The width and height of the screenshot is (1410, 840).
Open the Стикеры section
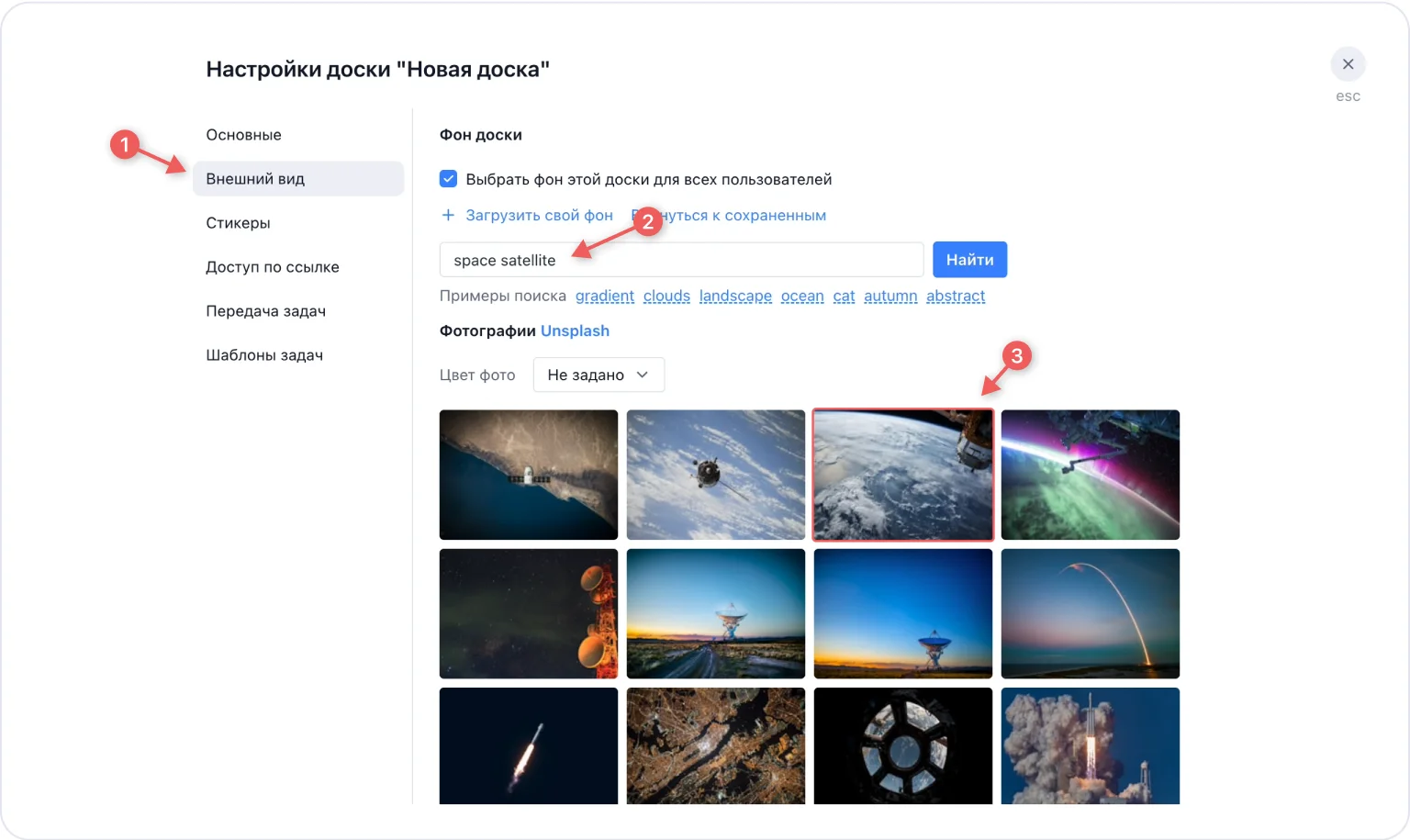coord(238,222)
